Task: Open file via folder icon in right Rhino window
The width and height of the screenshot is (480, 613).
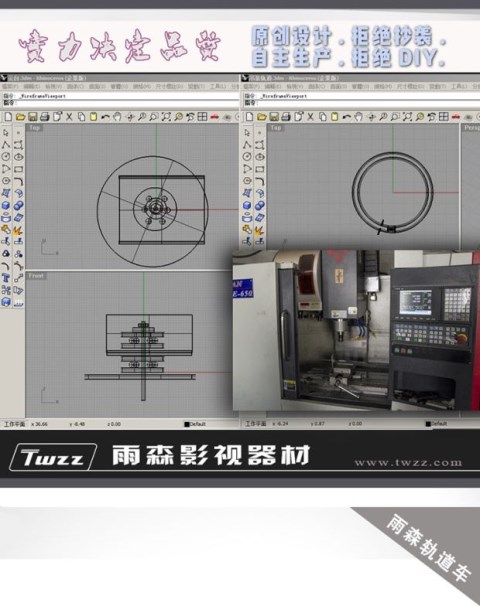Action: (261, 117)
